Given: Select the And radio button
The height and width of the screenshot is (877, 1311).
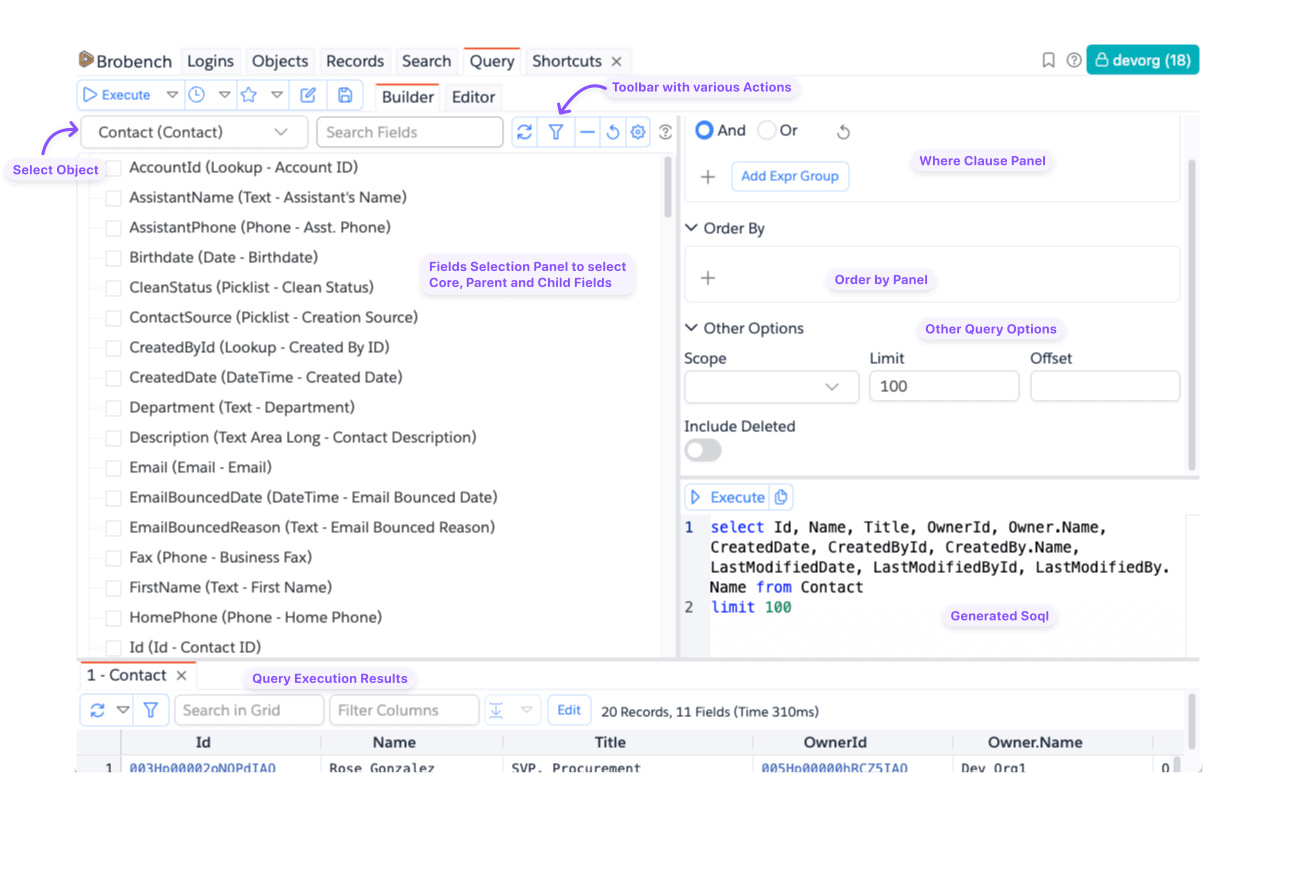Looking at the screenshot, I should (704, 130).
